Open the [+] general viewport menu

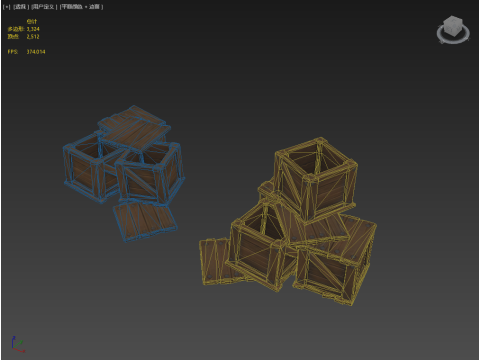click(x=6, y=7)
